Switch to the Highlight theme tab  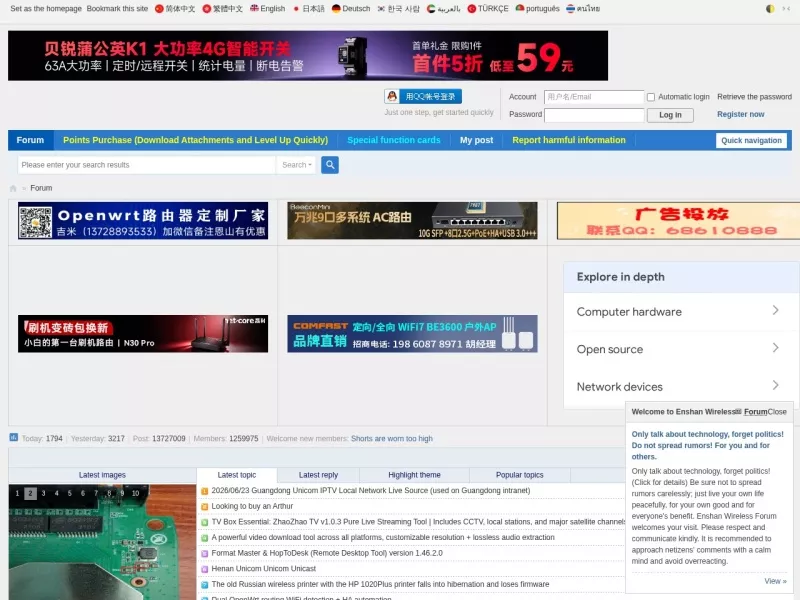414,475
